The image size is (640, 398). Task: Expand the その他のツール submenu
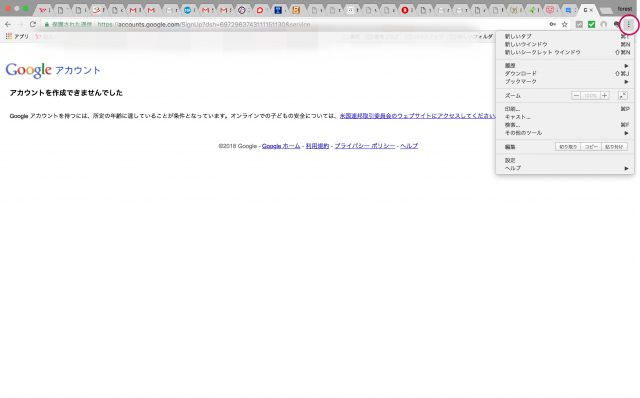(x=565, y=133)
